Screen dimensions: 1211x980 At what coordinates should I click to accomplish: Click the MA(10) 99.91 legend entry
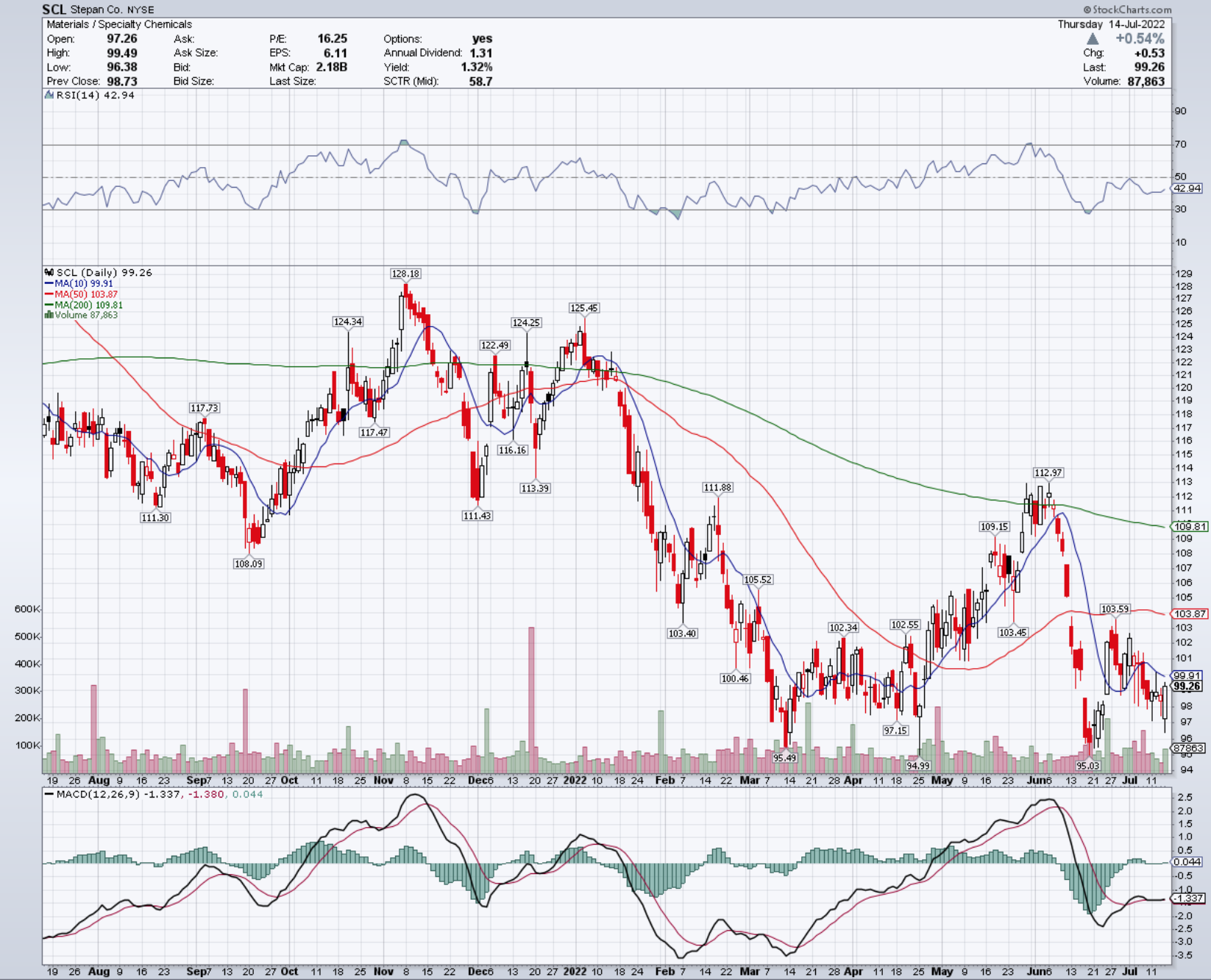tap(79, 283)
